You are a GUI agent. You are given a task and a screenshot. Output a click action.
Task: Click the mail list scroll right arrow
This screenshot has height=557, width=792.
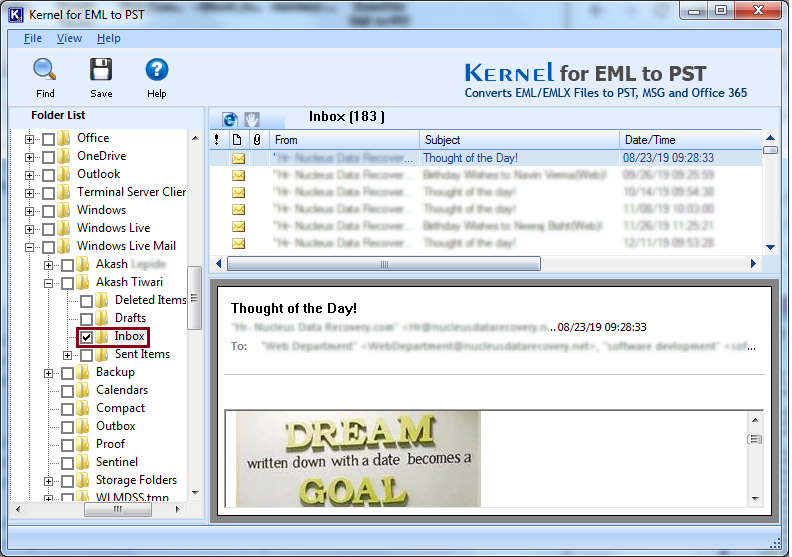point(753,264)
